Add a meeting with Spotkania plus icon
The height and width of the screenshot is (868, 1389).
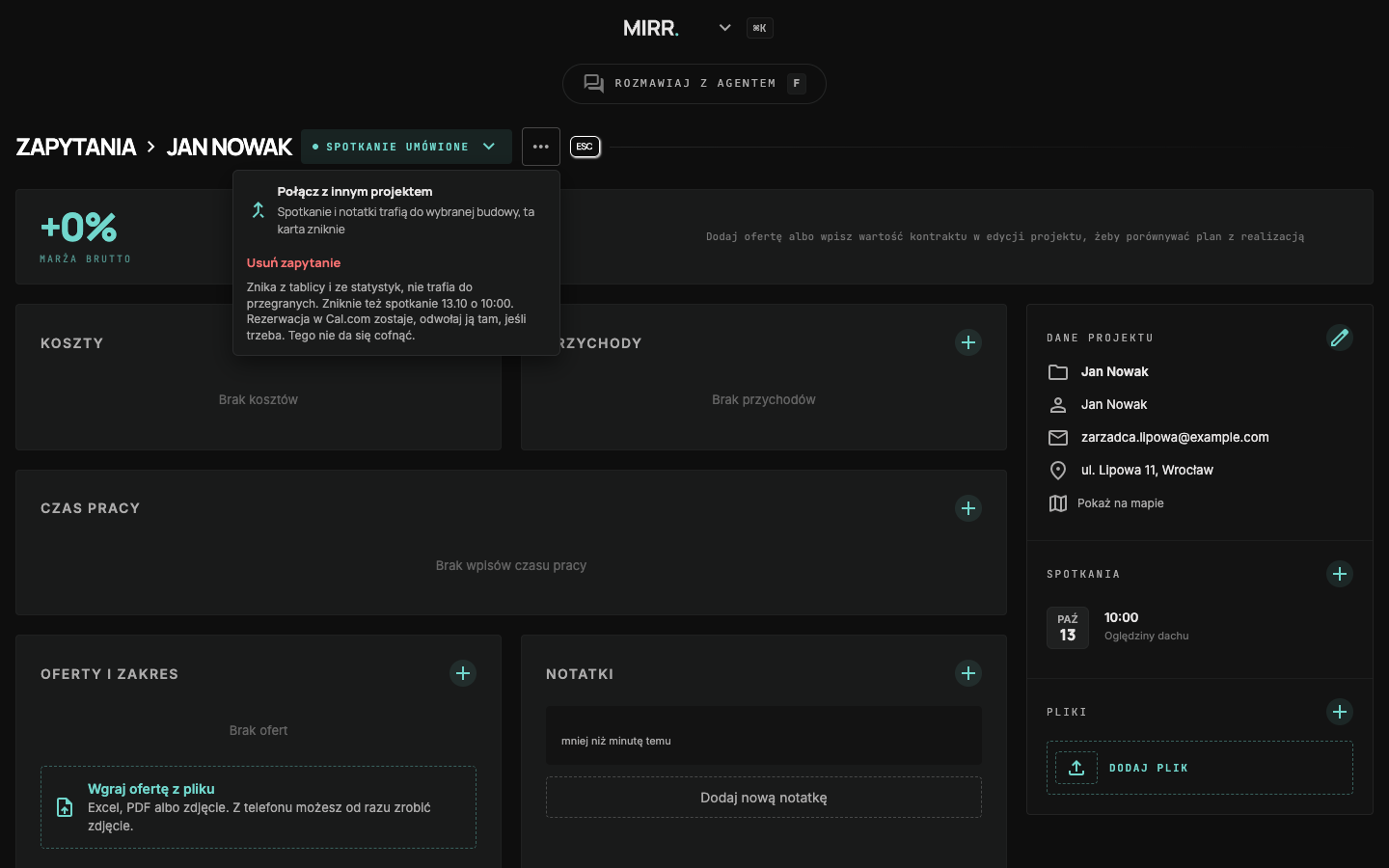click(1339, 574)
